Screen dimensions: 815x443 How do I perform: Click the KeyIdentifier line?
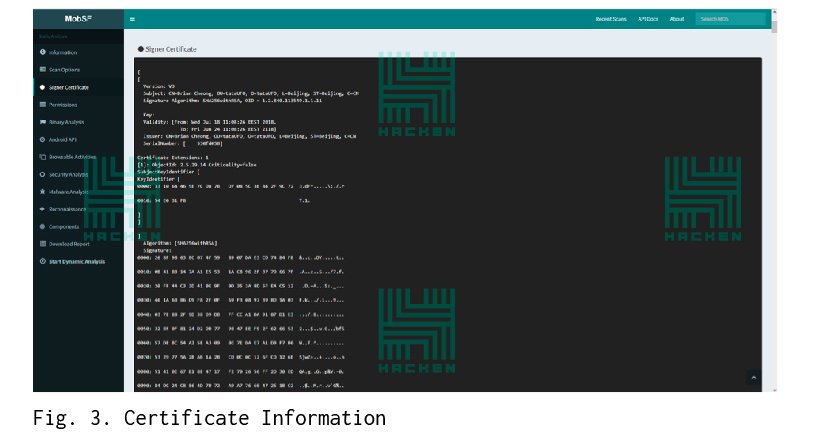tap(159, 179)
